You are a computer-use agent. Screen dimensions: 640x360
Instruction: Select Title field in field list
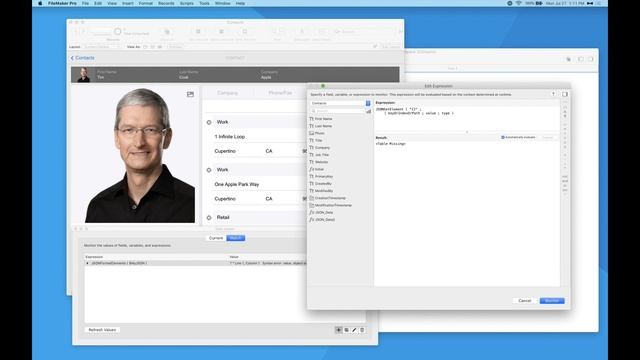[318, 140]
